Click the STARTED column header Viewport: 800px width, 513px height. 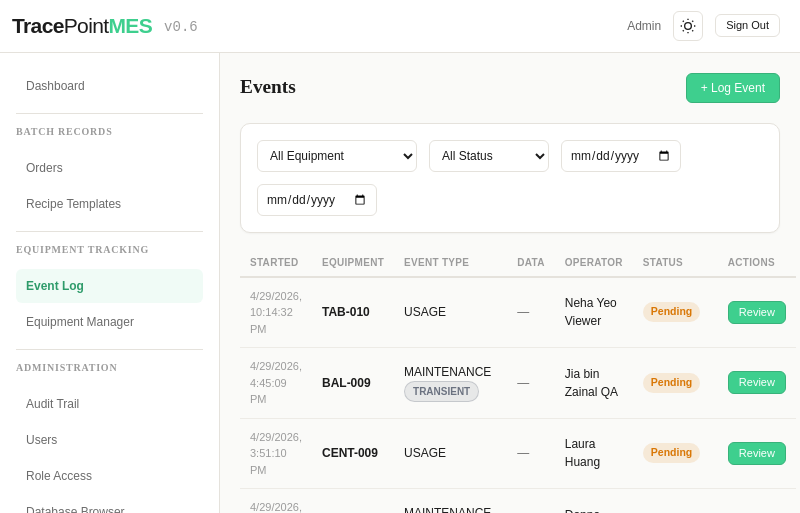point(274,262)
